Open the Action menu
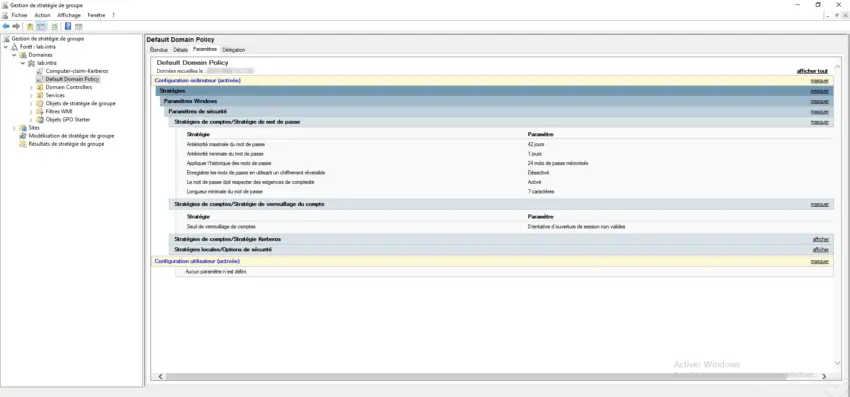Image resolution: width=850 pixels, height=397 pixels. [x=42, y=15]
